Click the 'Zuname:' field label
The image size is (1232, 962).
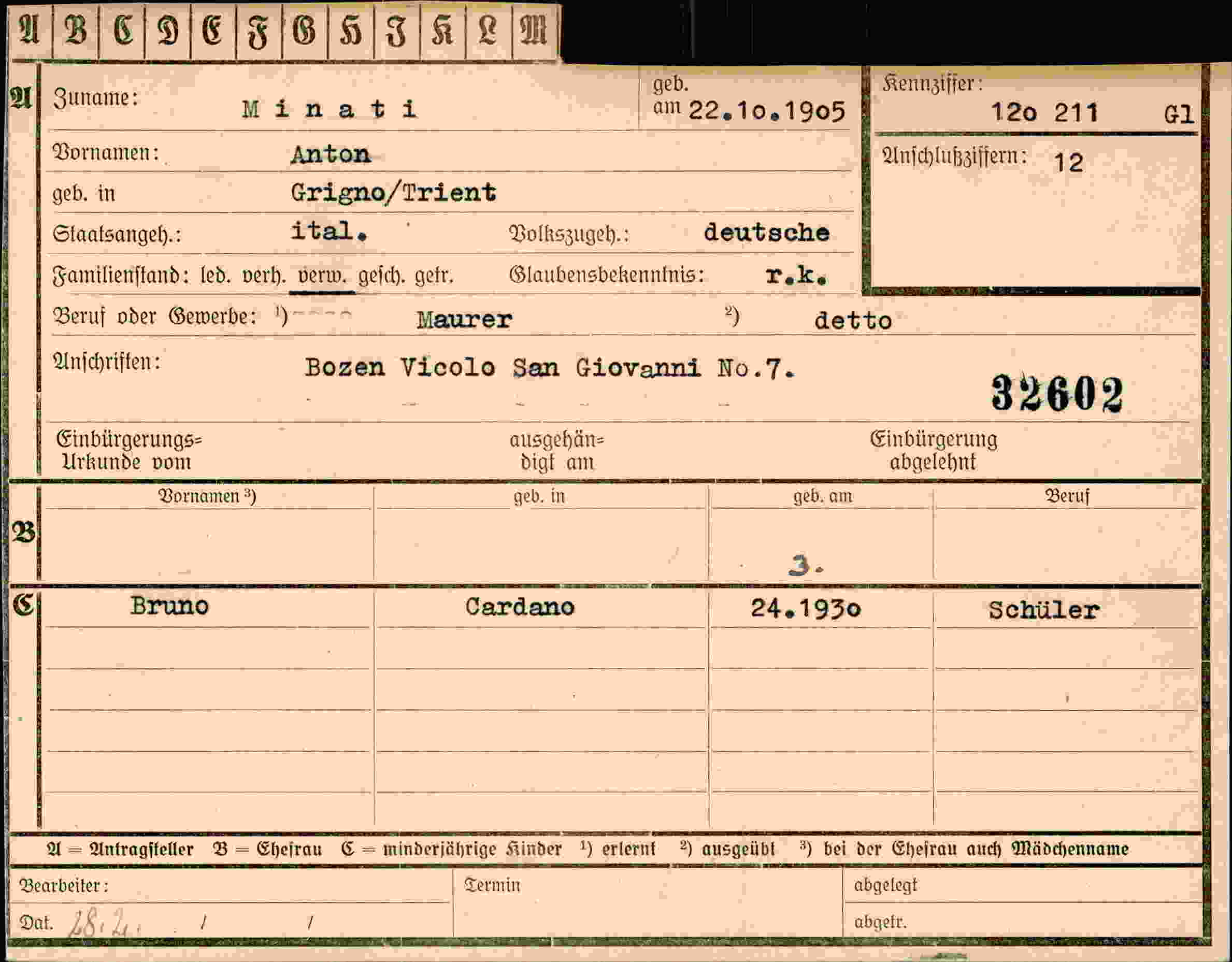pos(95,98)
